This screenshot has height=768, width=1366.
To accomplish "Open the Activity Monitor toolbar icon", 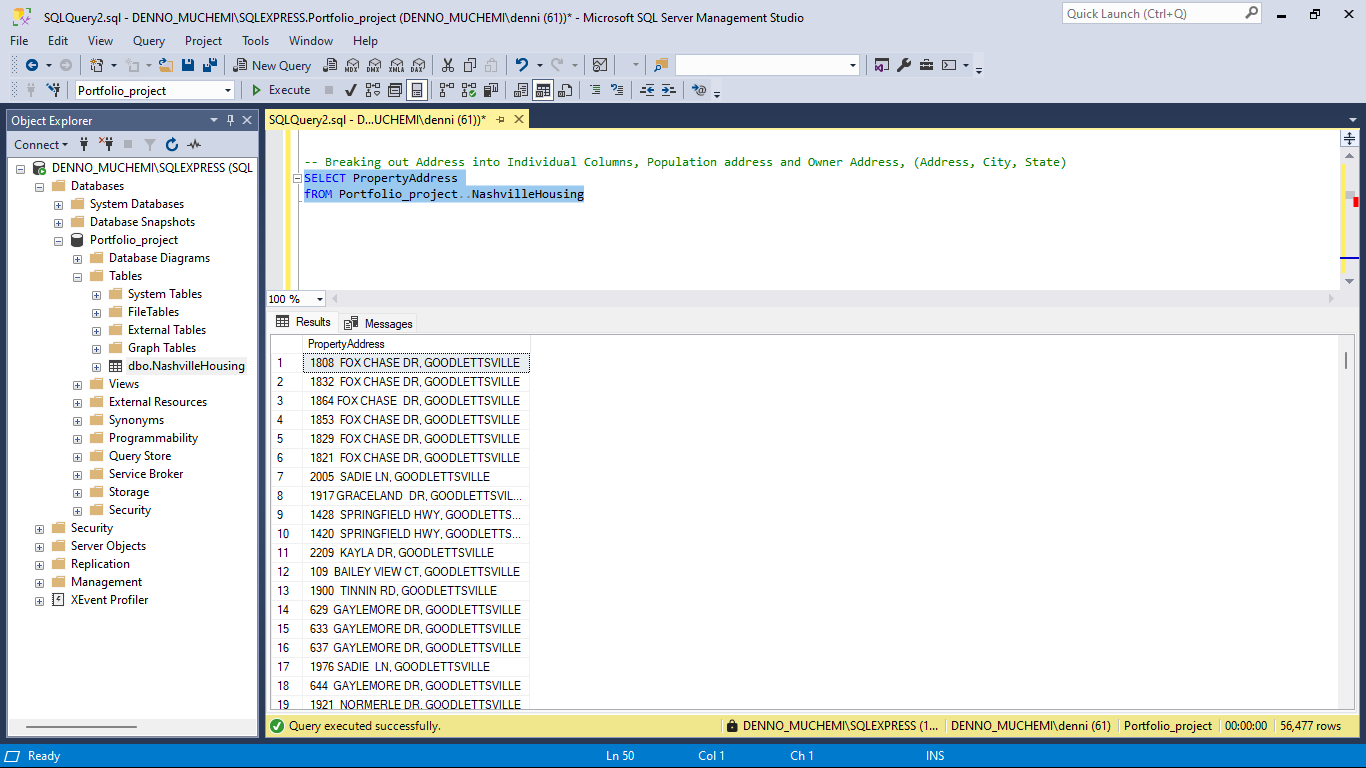I will 600,65.
